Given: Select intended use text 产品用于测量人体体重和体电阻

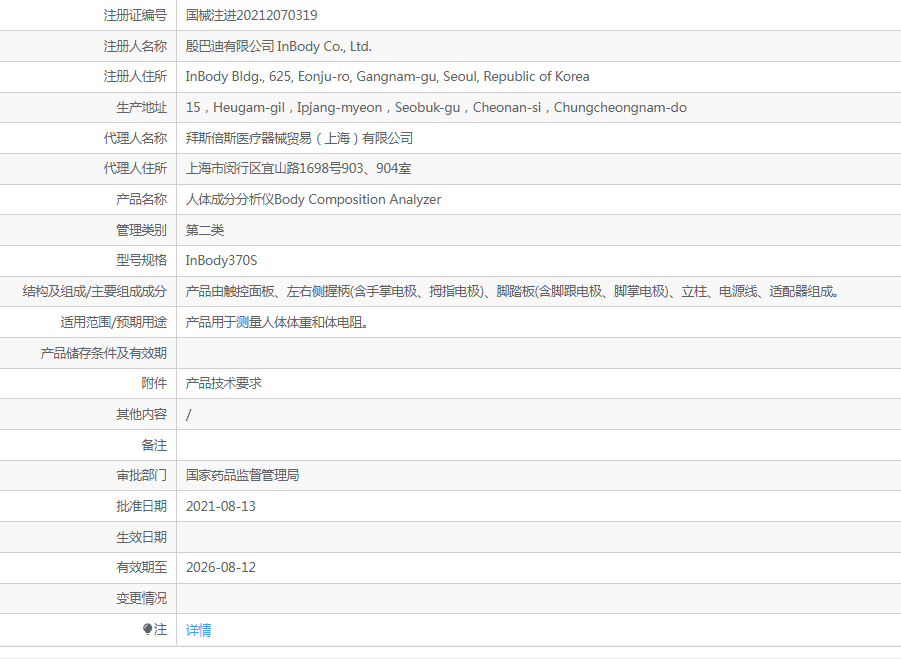Looking at the screenshot, I should [277, 322].
